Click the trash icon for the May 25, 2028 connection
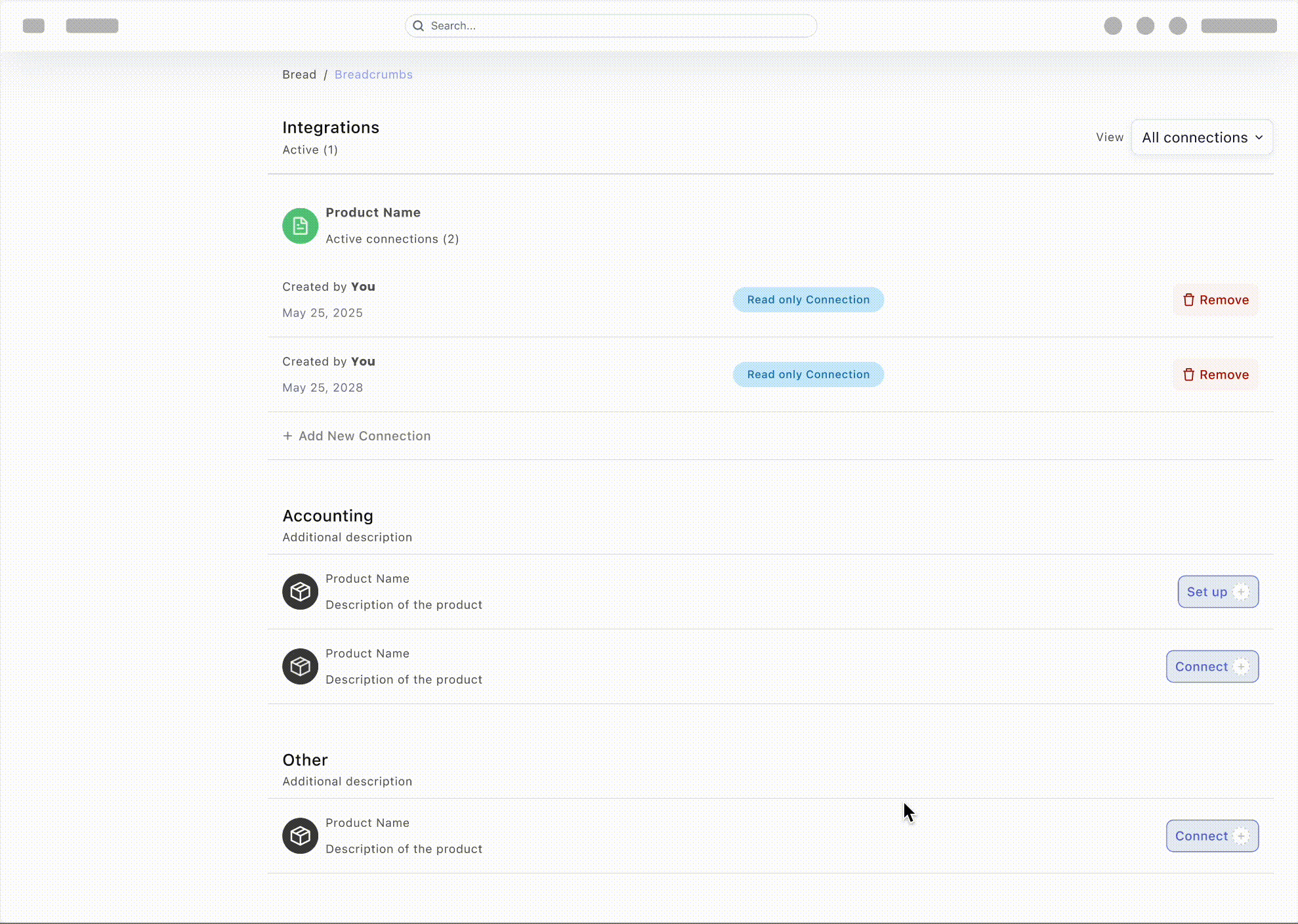The width and height of the screenshot is (1298, 924). coord(1188,375)
